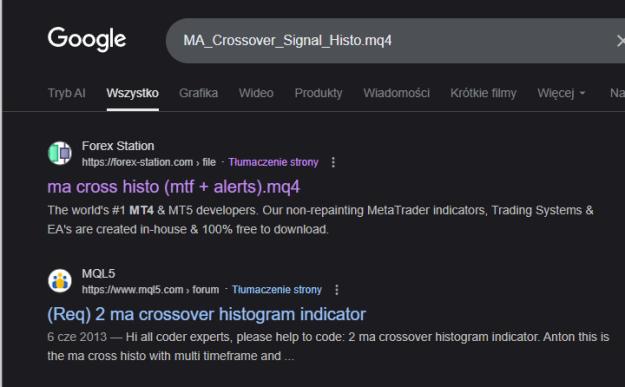Click the Google logo
The height and width of the screenshot is (387, 625).
(87, 39)
